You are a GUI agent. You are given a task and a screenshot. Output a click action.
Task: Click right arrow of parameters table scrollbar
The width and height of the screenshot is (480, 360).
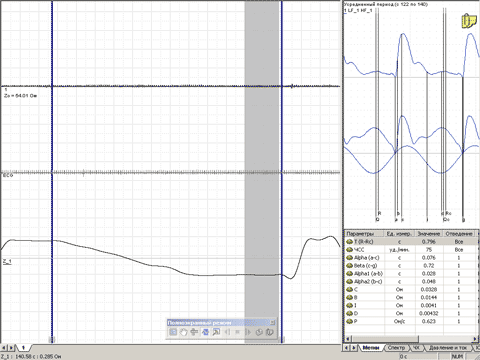point(475,339)
